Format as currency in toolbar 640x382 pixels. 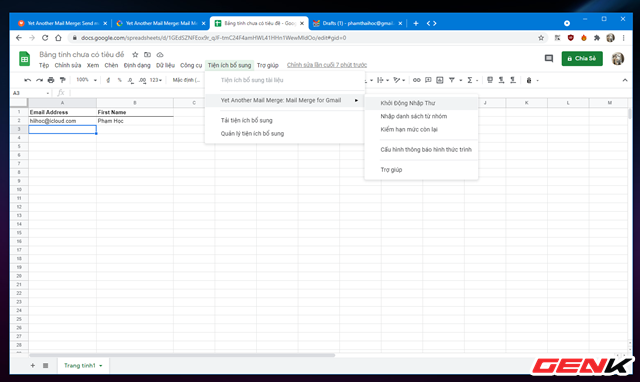(x=108, y=80)
